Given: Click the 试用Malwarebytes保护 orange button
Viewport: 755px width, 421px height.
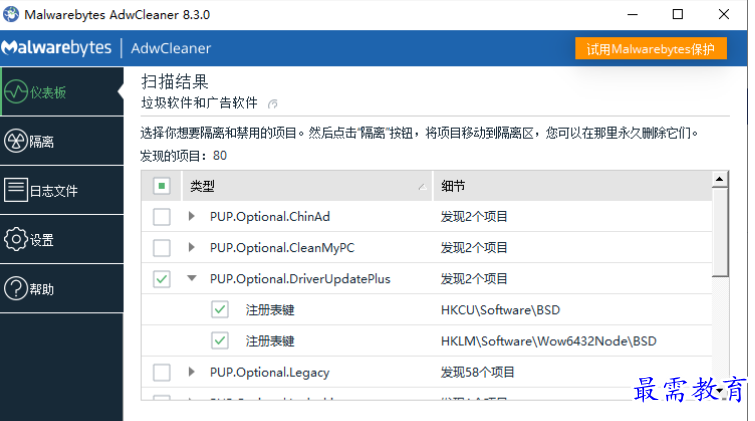Looking at the screenshot, I should (651, 49).
